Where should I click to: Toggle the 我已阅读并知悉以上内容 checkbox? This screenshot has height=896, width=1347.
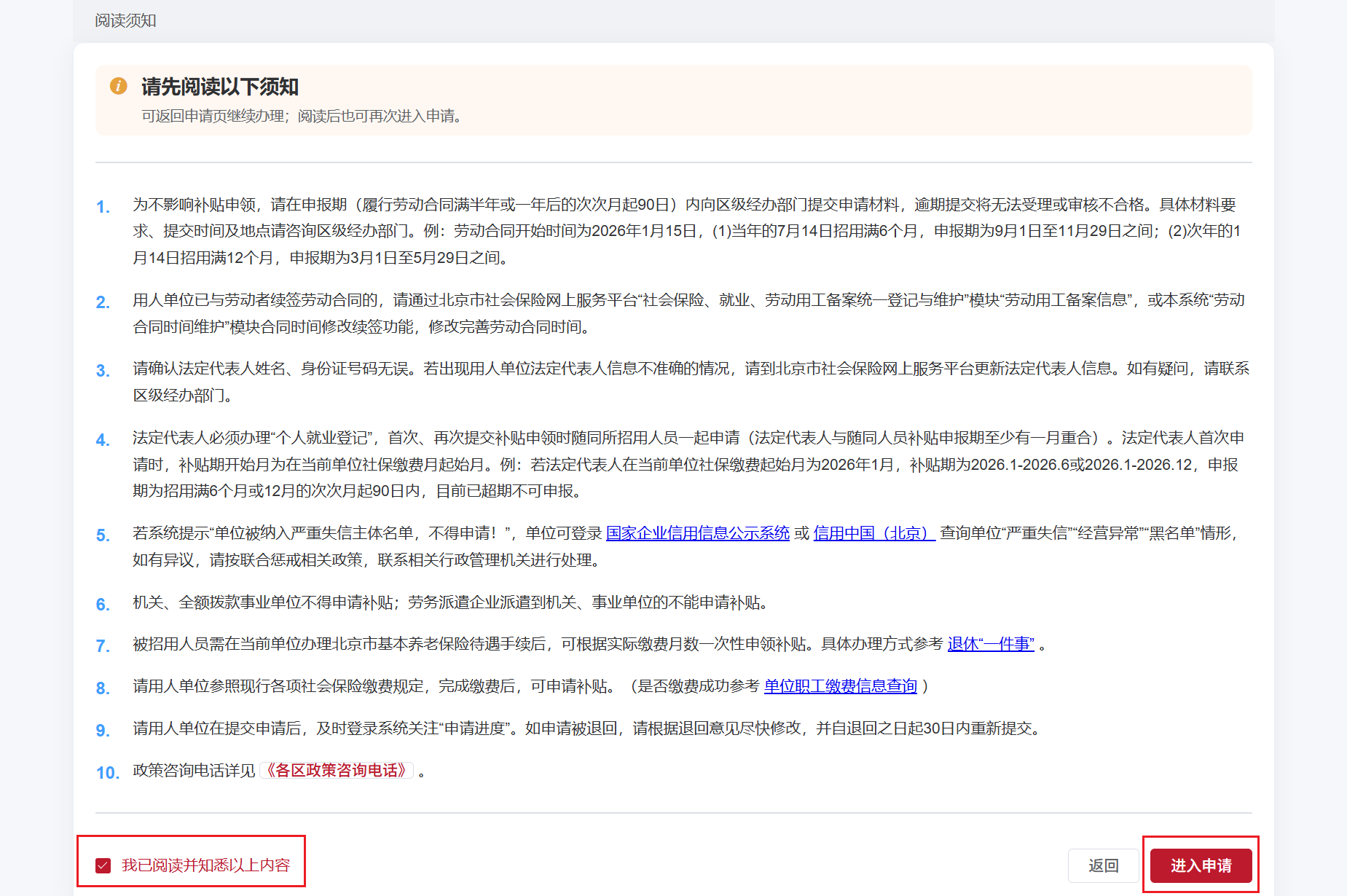point(103,865)
